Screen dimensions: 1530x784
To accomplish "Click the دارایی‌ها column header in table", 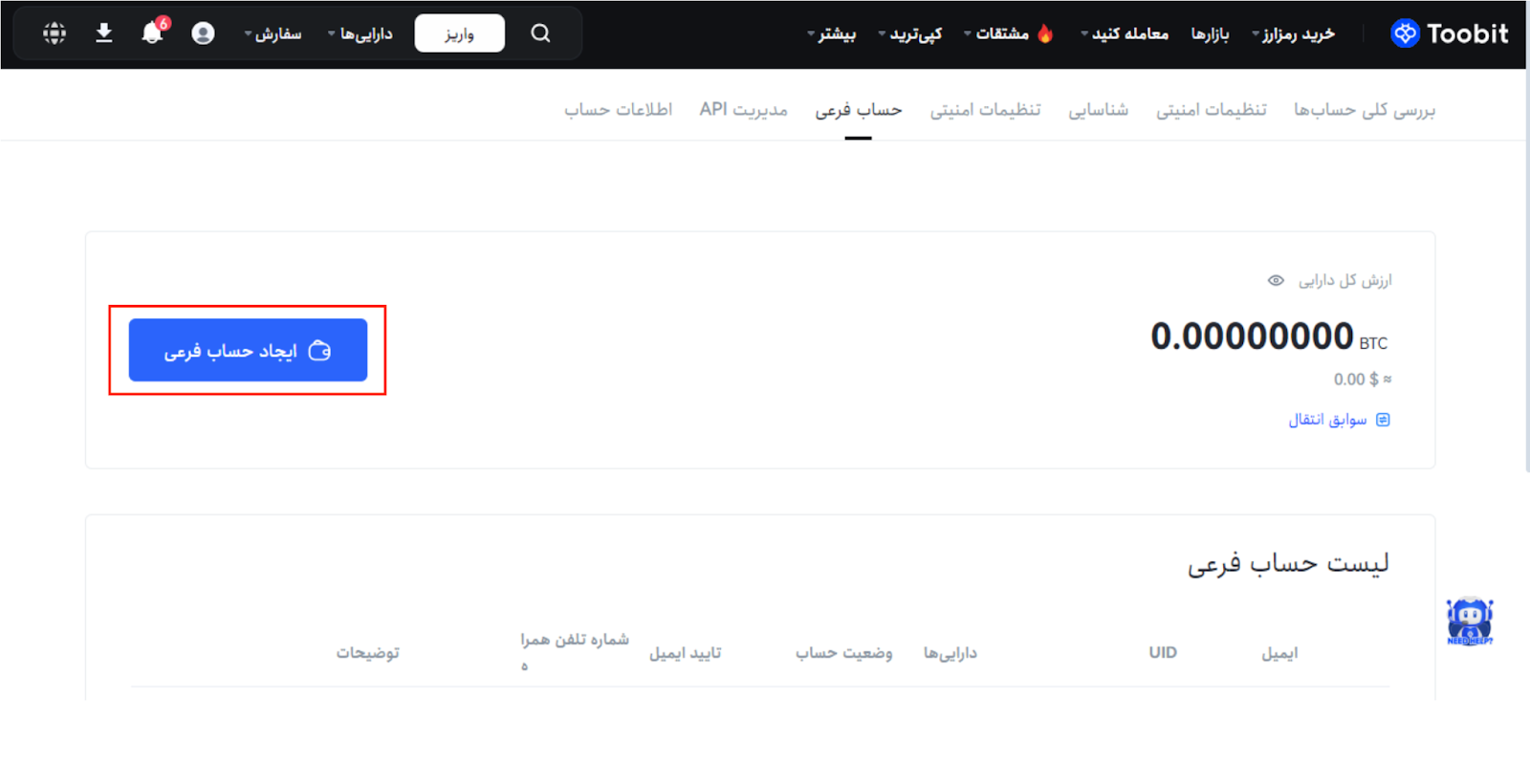I will pyautogui.click(x=950, y=653).
